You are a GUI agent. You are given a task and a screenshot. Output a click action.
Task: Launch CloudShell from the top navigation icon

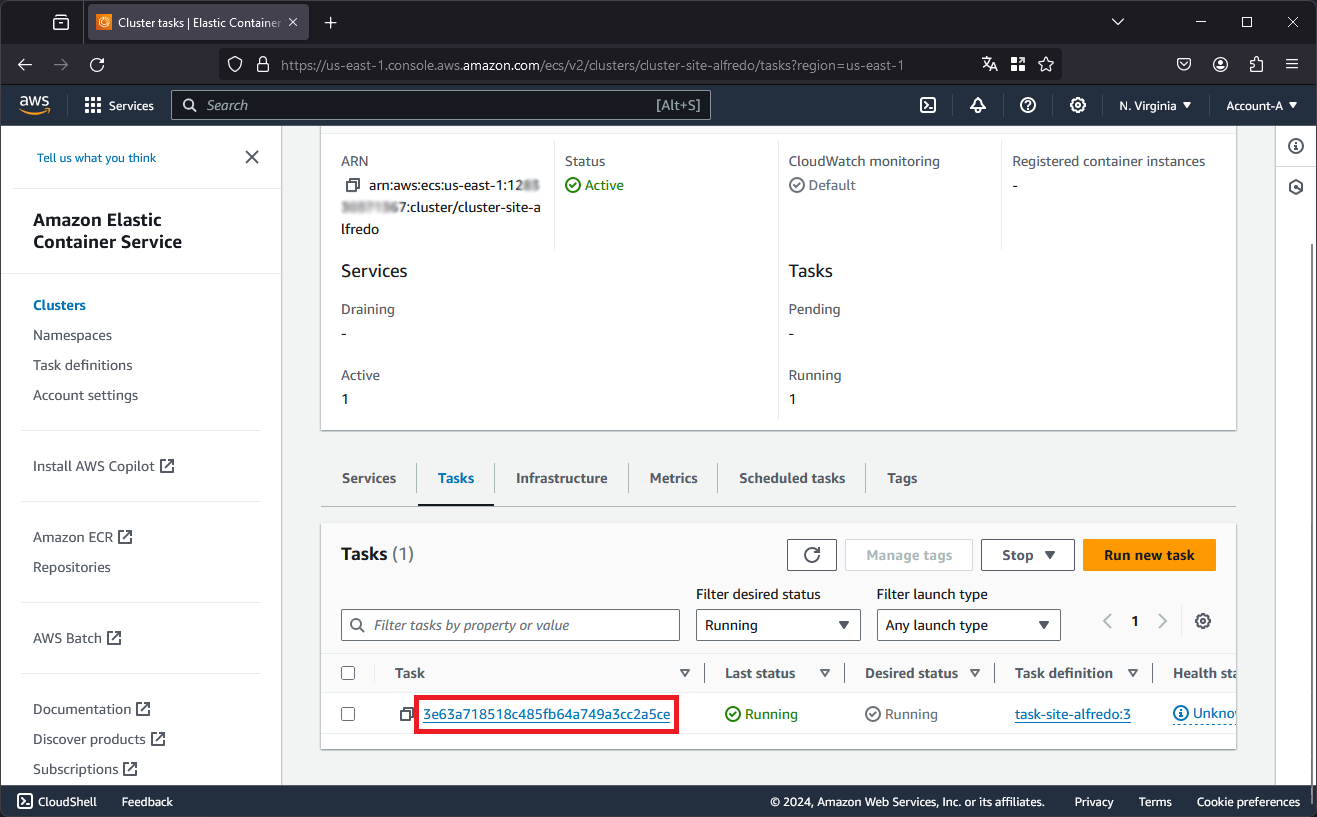pos(928,105)
